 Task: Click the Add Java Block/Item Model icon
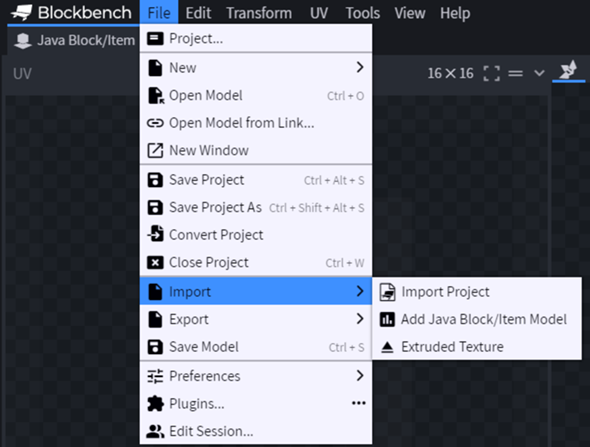[x=387, y=319]
